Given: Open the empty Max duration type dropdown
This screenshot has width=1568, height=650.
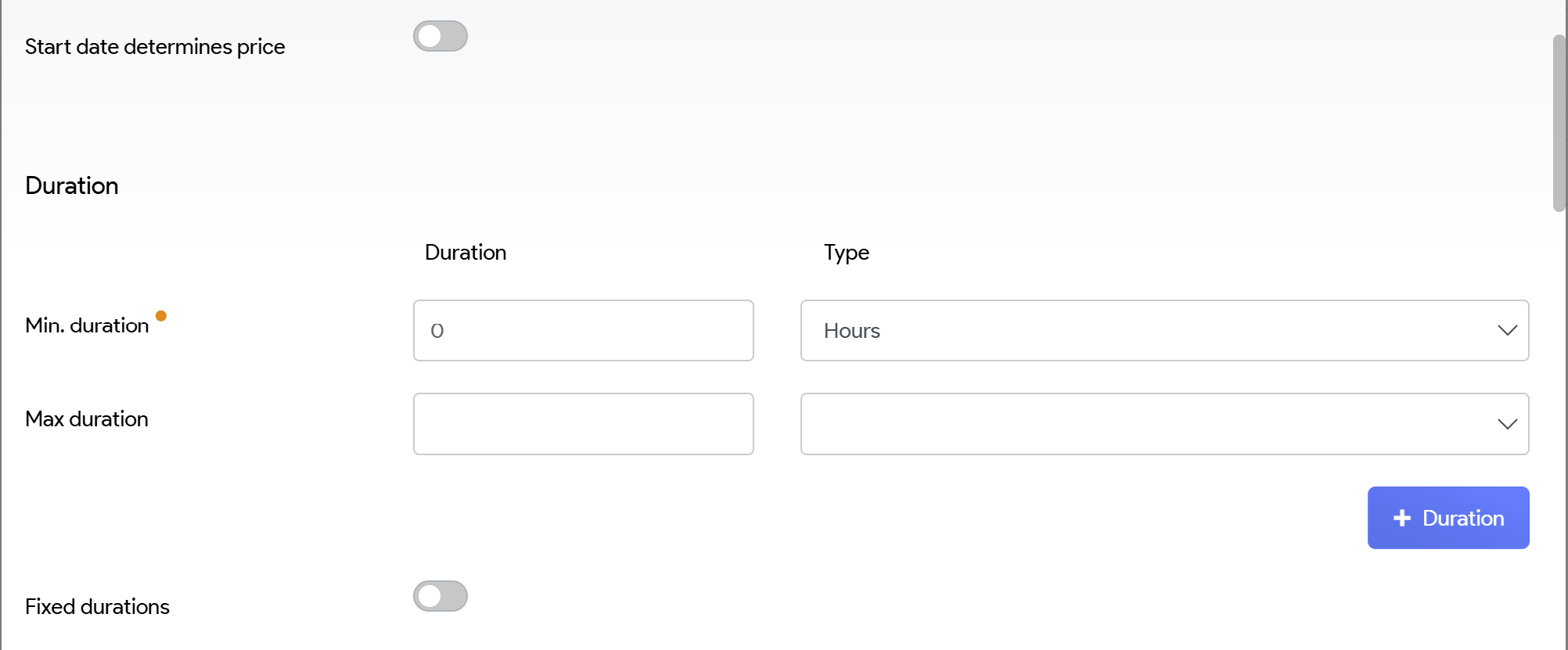Looking at the screenshot, I should 1150,424.
